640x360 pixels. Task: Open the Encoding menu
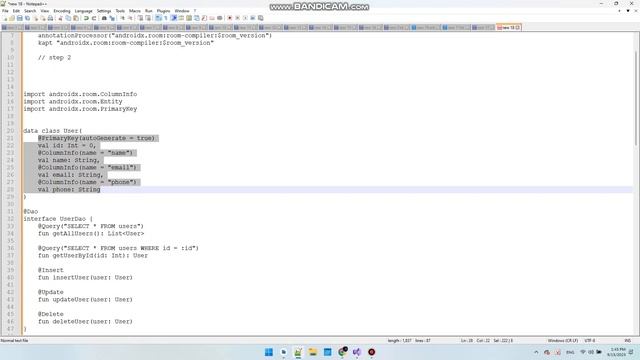[x=62, y=11]
